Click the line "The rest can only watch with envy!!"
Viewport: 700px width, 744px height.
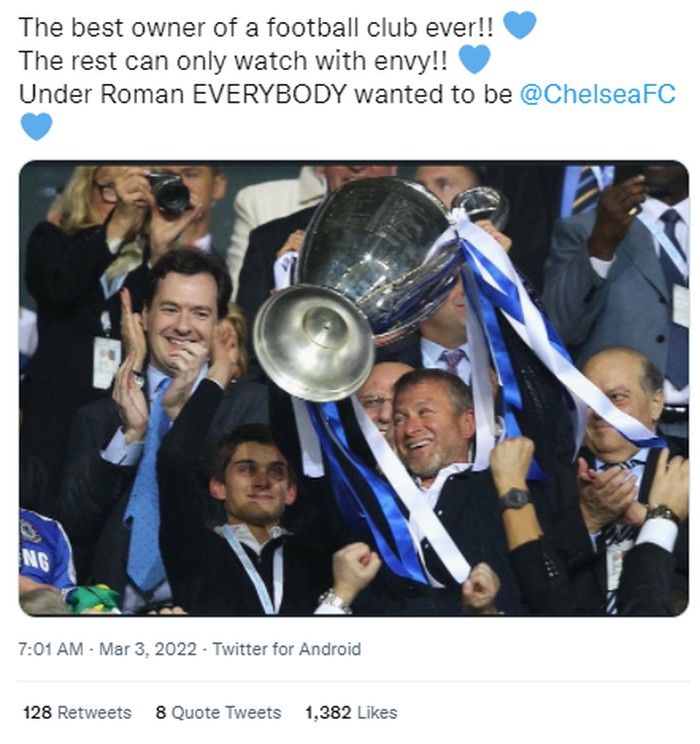point(232,61)
